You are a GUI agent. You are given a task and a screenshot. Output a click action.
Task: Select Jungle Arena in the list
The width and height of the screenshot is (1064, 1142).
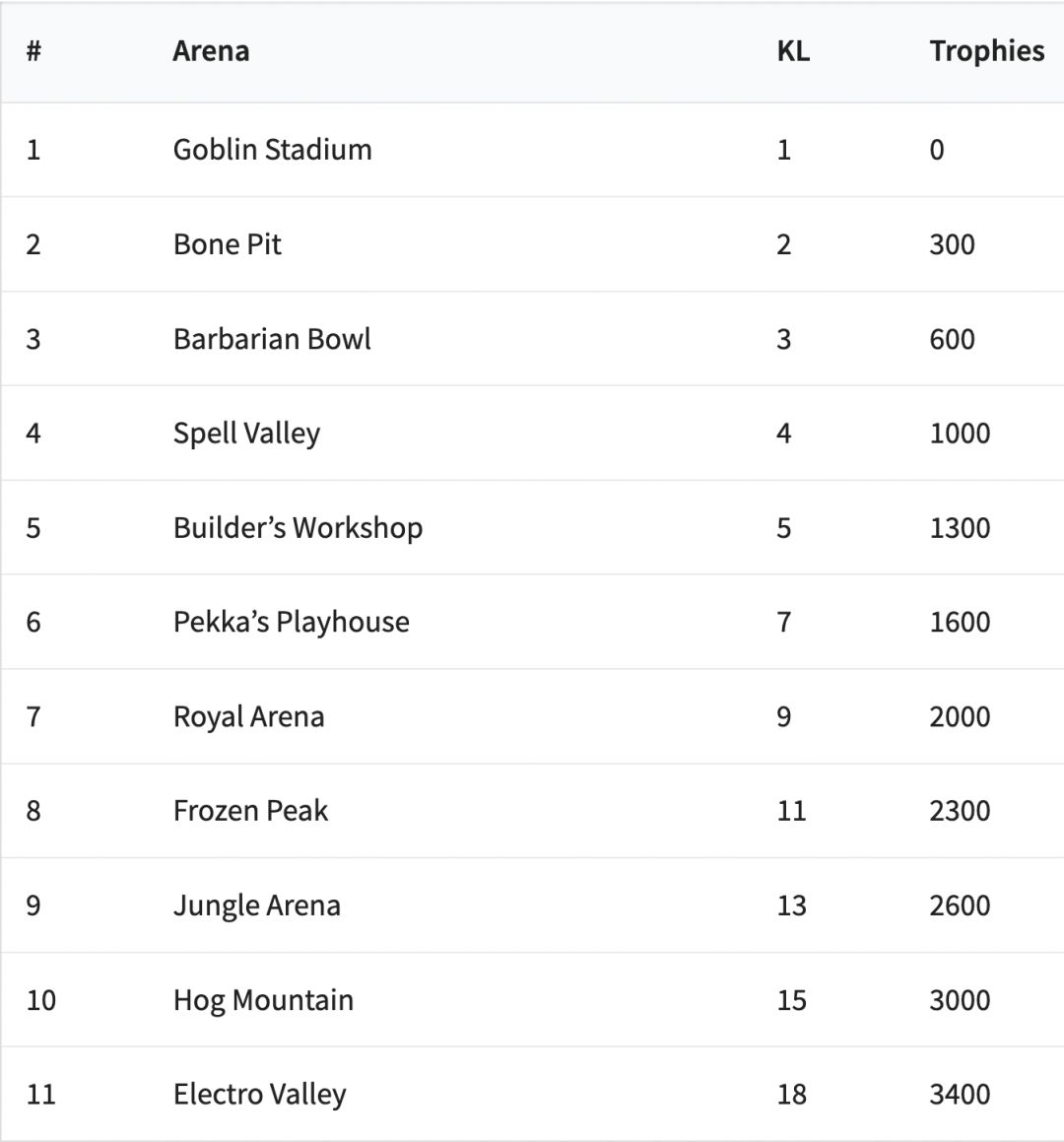256,906
